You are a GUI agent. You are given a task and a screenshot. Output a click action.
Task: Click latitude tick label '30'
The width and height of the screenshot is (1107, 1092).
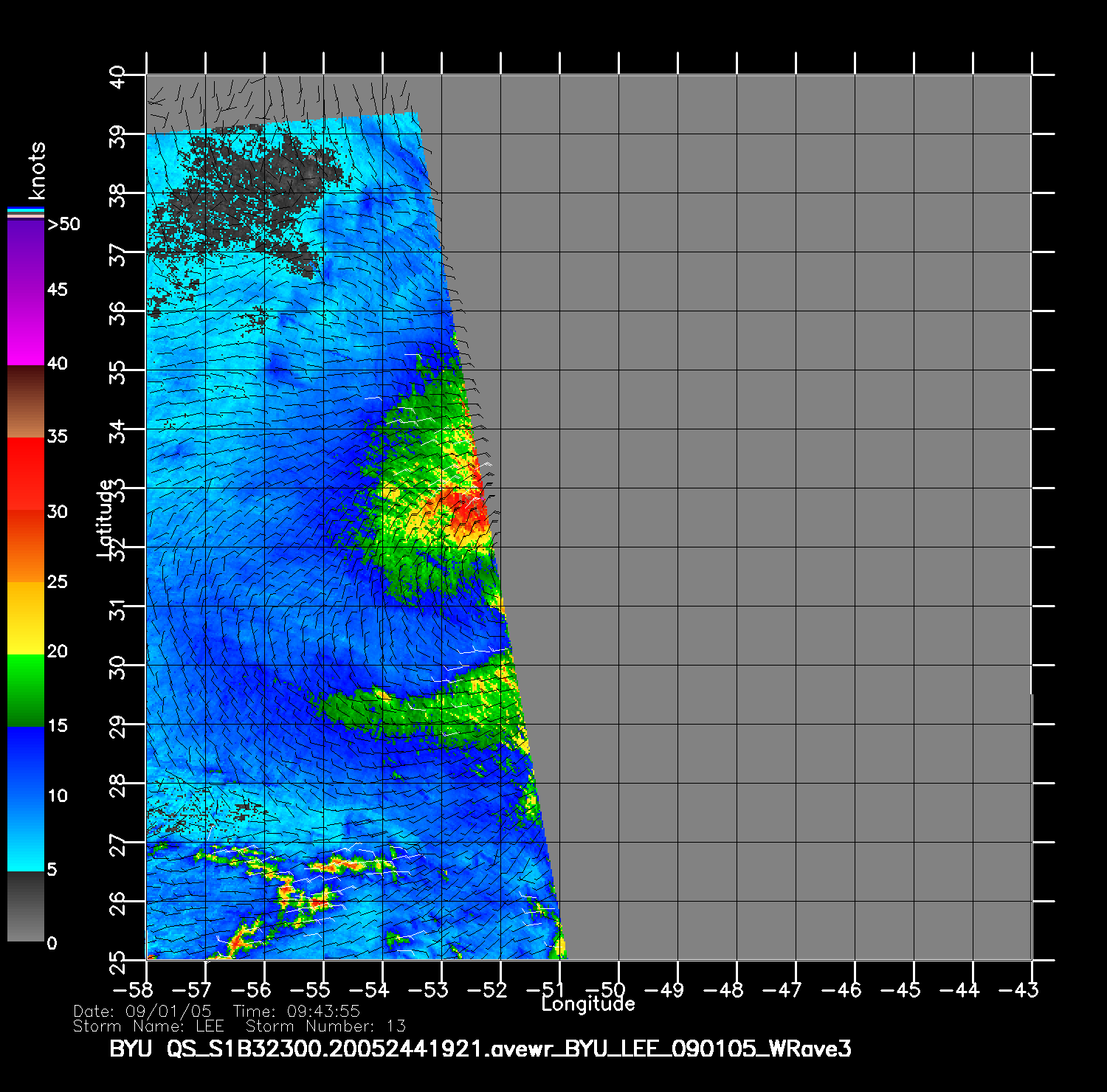[x=117, y=666]
